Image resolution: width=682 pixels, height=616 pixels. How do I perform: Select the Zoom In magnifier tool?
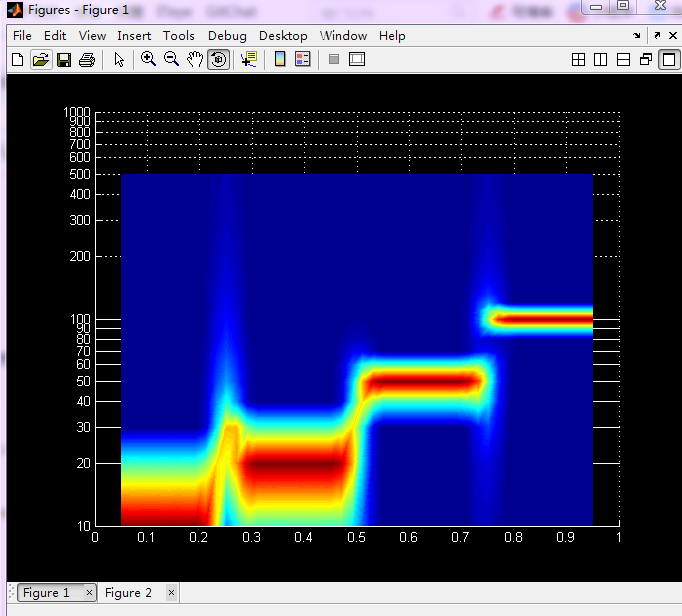(148, 60)
